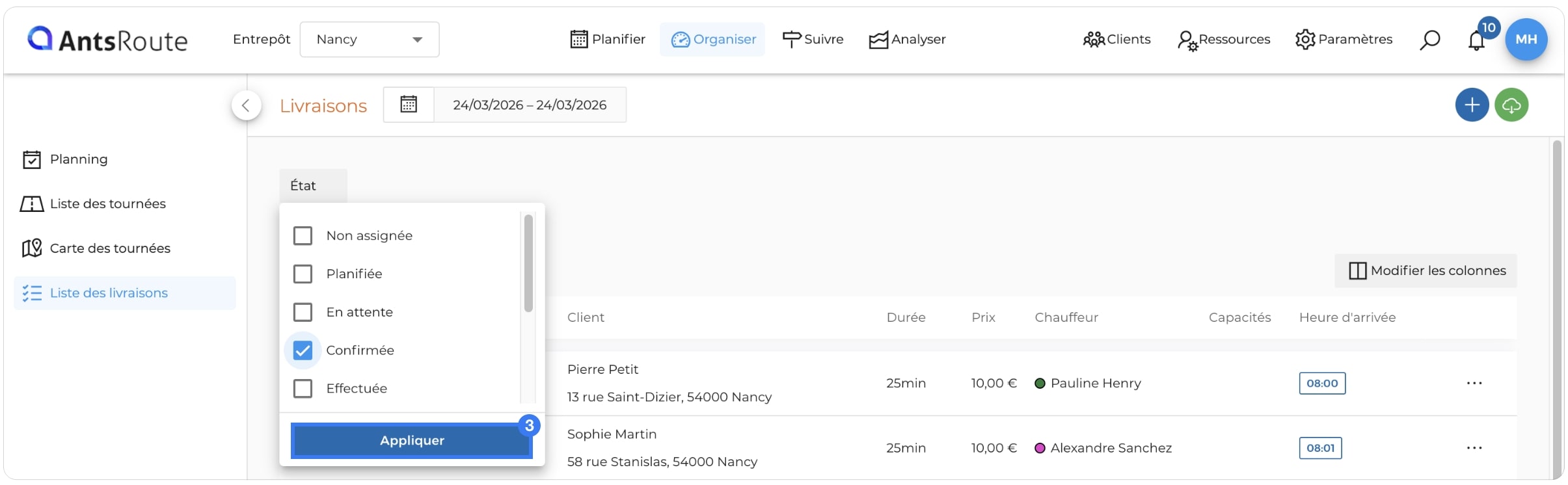This screenshot has height=485, width=1568.
Task: Click the Prix column header
Action: pyautogui.click(x=983, y=317)
